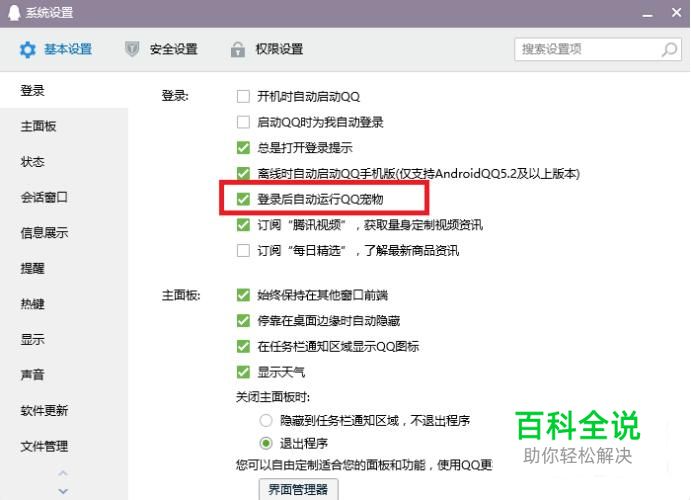This screenshot has height=500, width=691.
Task: Uncheck 停靠在桌面边缘时自动隐藏
Action: [x=243, y=321]
